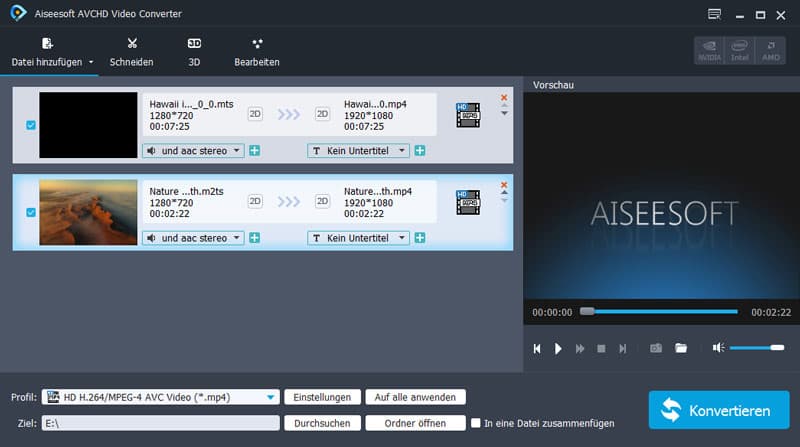Click the Ordner öffnen button
Viewport: 800px width, 447px height.
[x=415, y=423]
